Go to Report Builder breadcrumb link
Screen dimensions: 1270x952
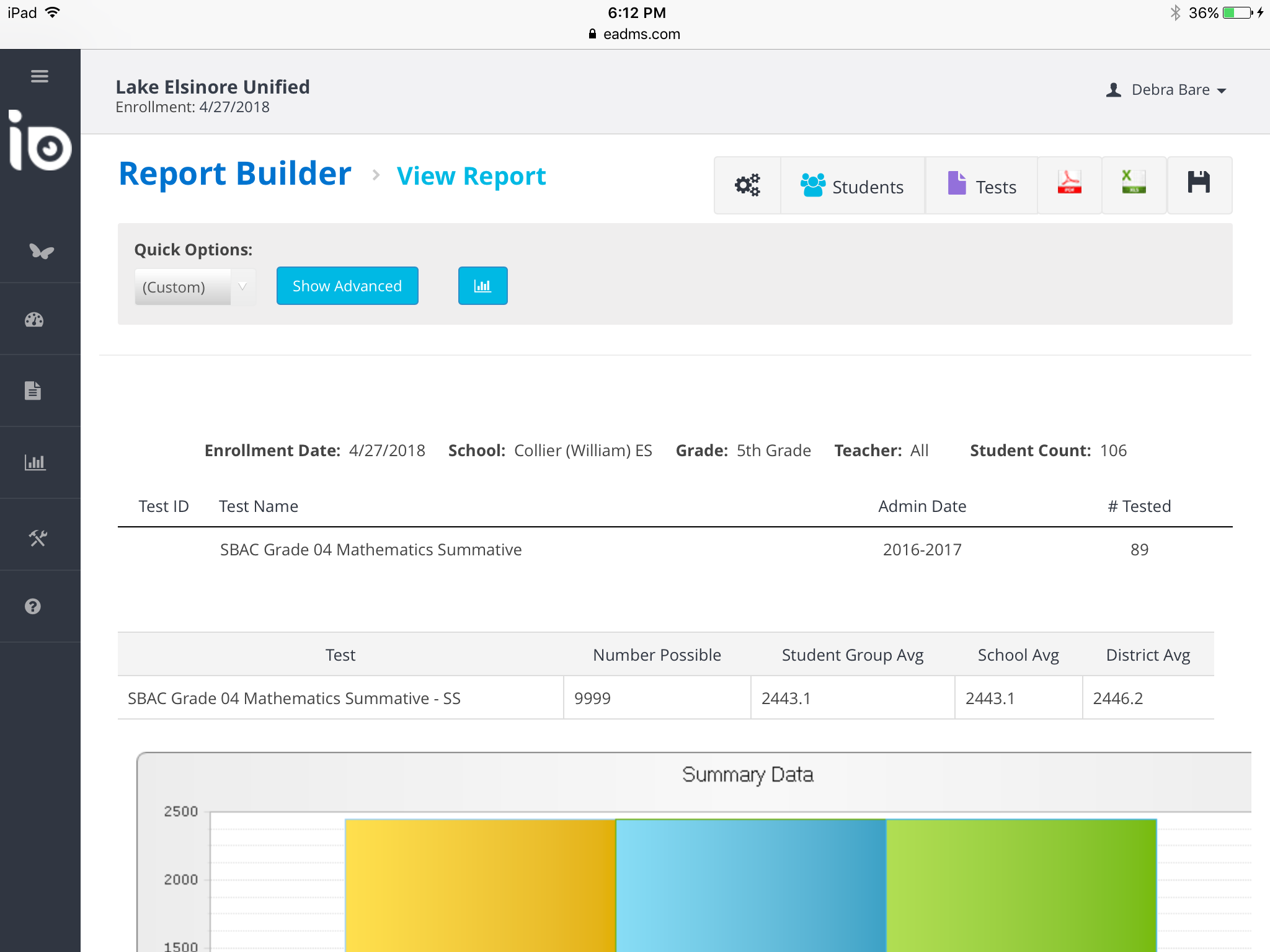[235, 174]
